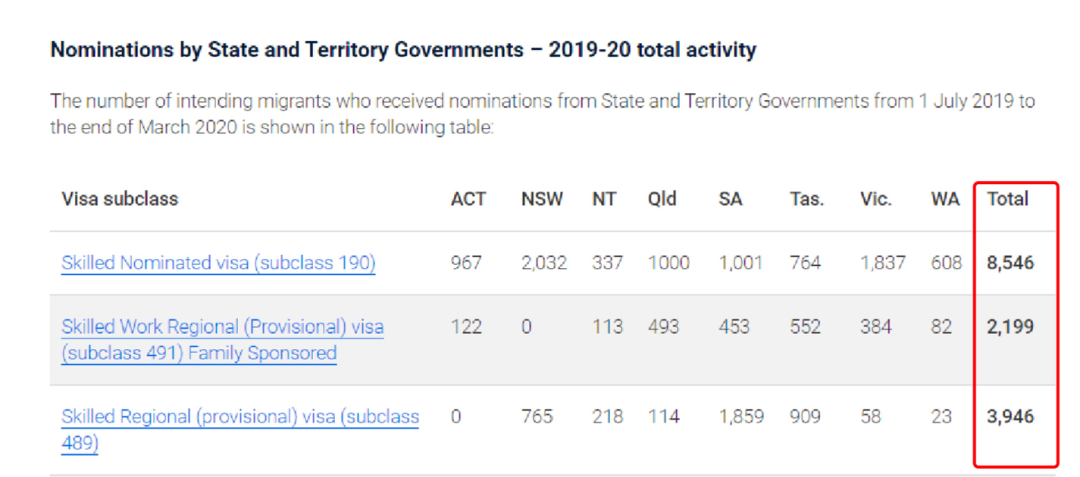The image size is (1080, 477).
Task: Open Skilled Work Regional subclass 491 link
Action: coord(222,339)
